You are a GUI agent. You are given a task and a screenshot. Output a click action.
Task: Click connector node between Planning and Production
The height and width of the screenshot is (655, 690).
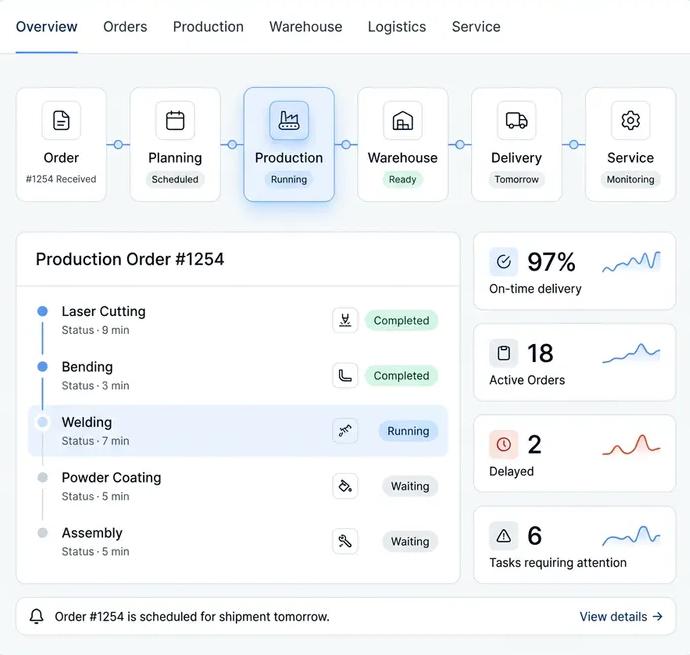[232, 144]
